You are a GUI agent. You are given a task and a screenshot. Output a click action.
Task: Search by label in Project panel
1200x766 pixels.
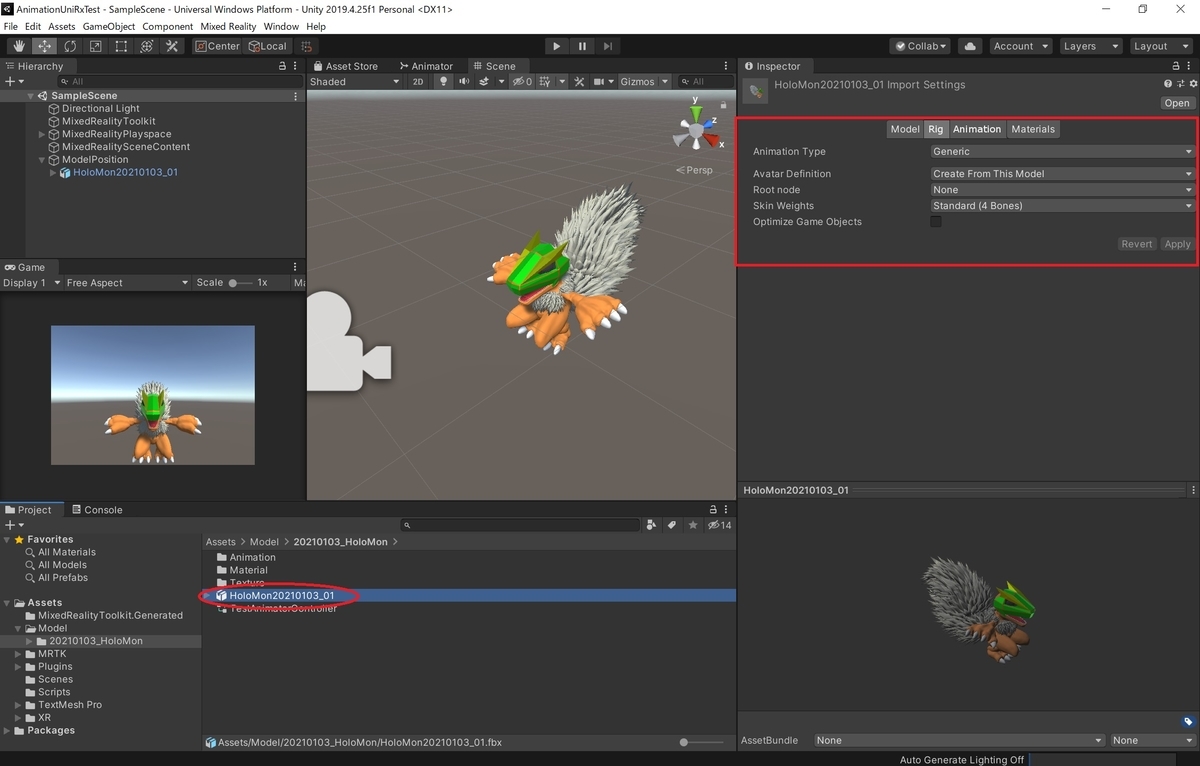click(x=672, y=525)
